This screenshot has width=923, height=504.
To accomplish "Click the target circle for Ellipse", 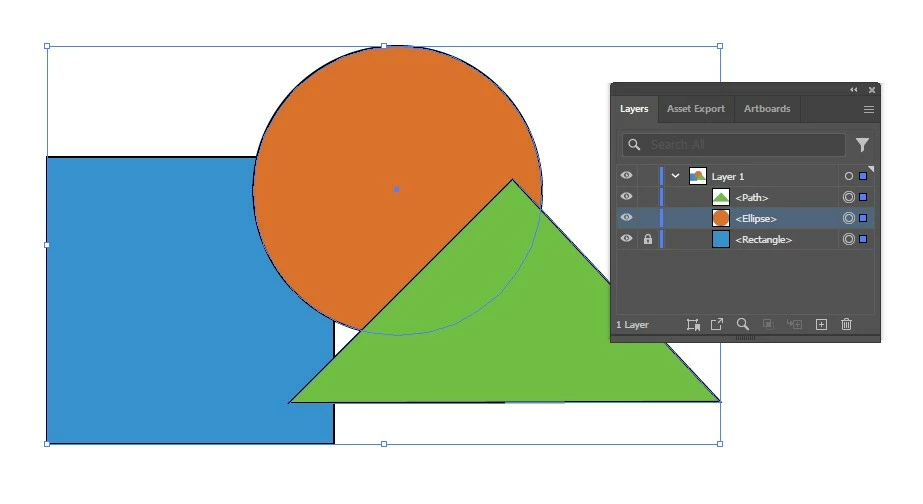I will (x=848, y=218).
